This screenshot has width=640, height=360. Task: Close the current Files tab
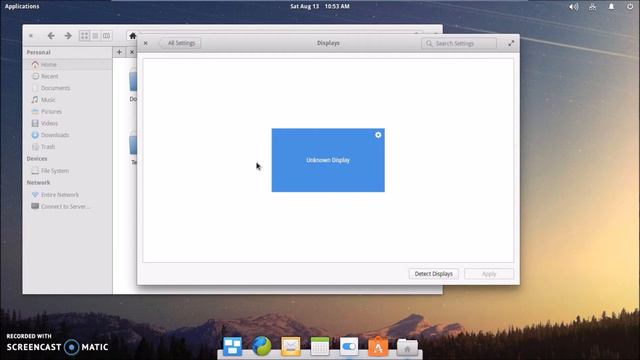[131, 52]
